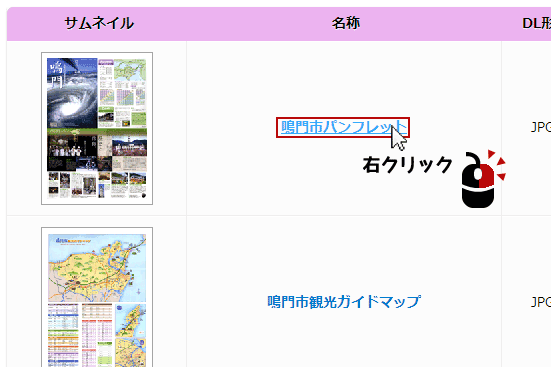
Task: Click the 鳴門市パンフレット thumbnail image
Action: (x=97, y=128)
